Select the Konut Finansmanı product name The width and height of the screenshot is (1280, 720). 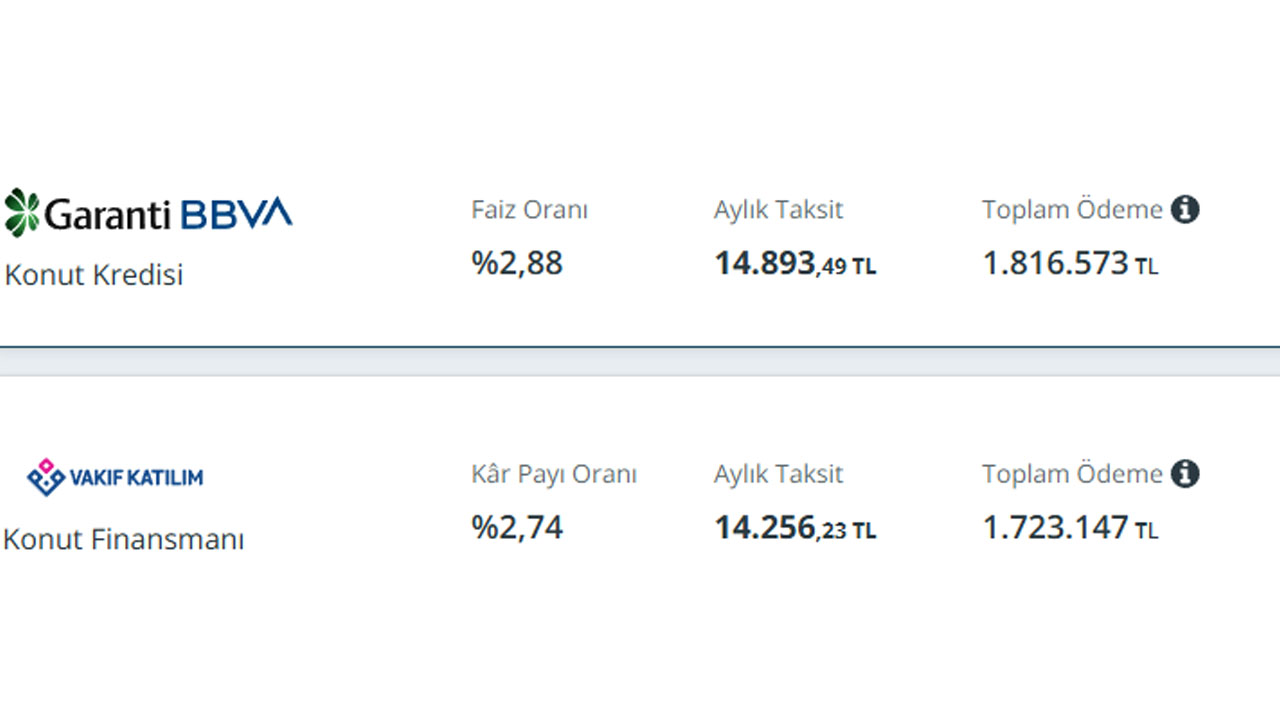[x=124, y=540]
